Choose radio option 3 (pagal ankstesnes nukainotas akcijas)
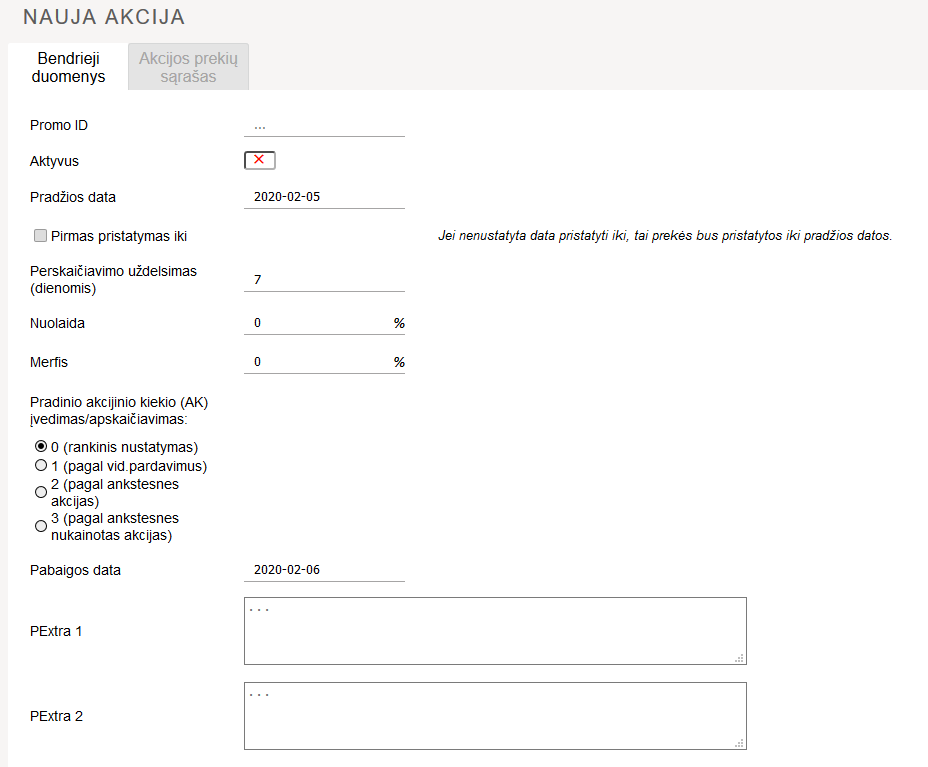 pyautogui.click(x=41, y=526)
